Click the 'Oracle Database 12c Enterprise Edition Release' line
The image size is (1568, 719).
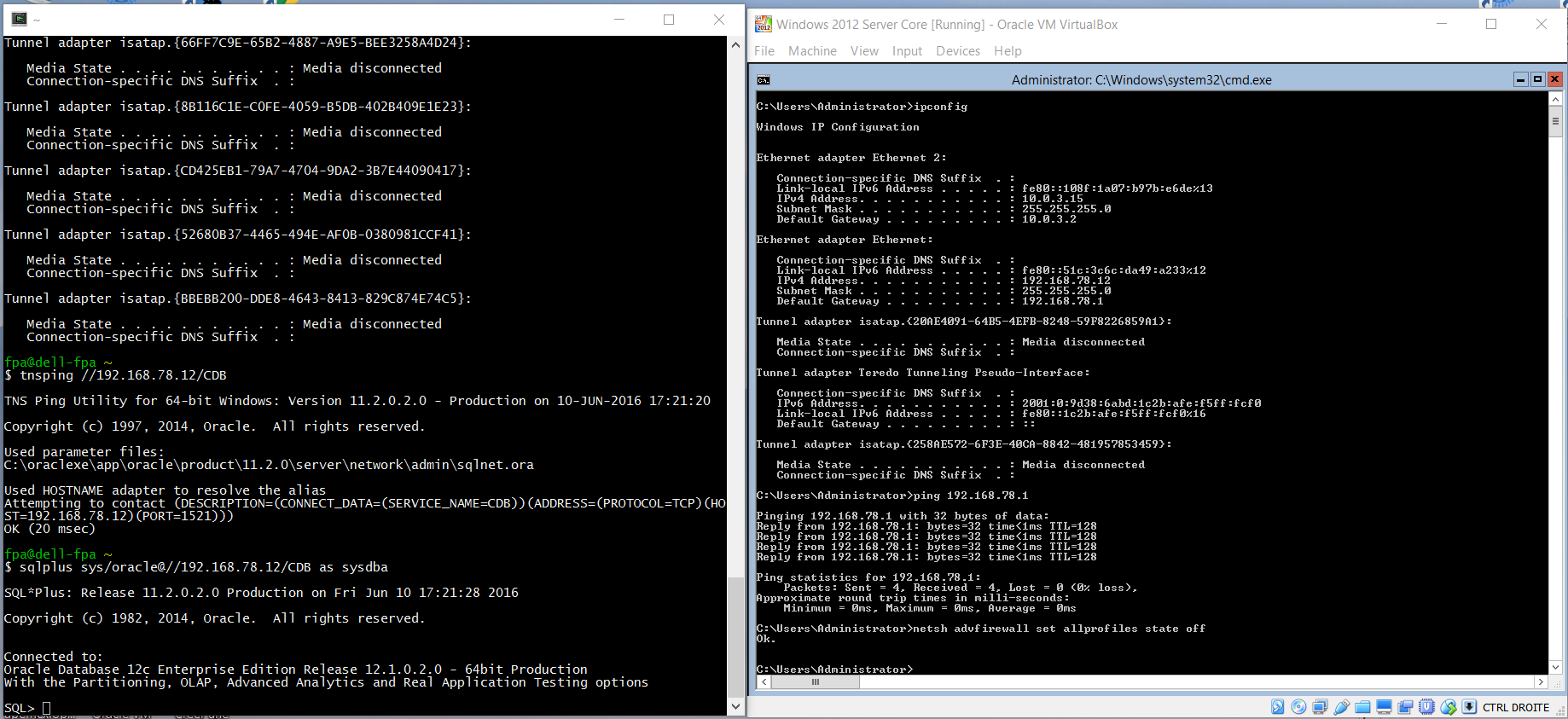296,670
